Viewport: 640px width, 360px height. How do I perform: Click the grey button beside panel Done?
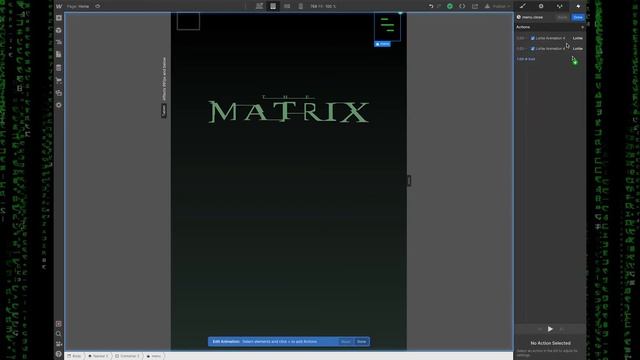coord(562,17)
